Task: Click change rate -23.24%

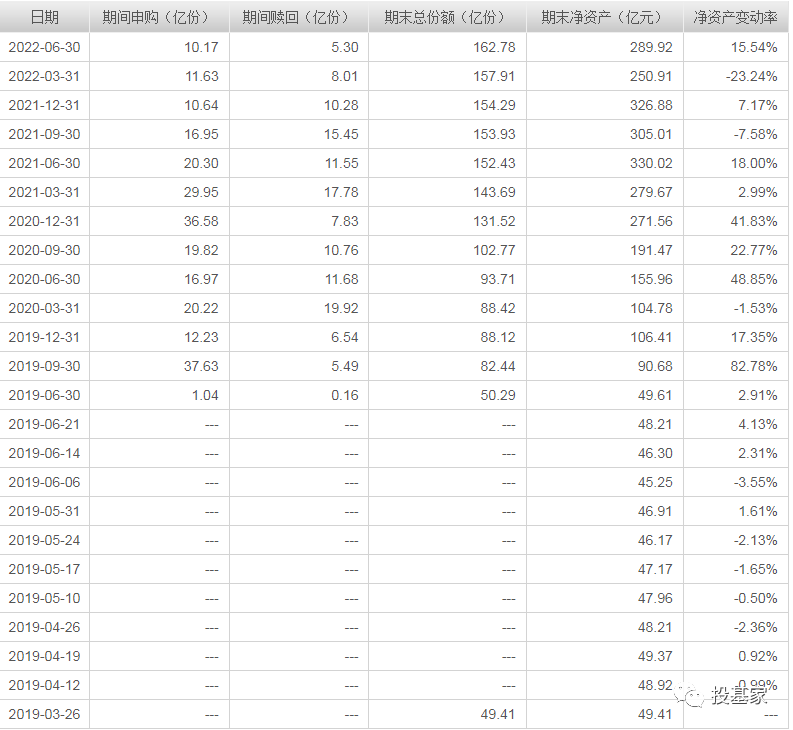Action: [752, 76]
